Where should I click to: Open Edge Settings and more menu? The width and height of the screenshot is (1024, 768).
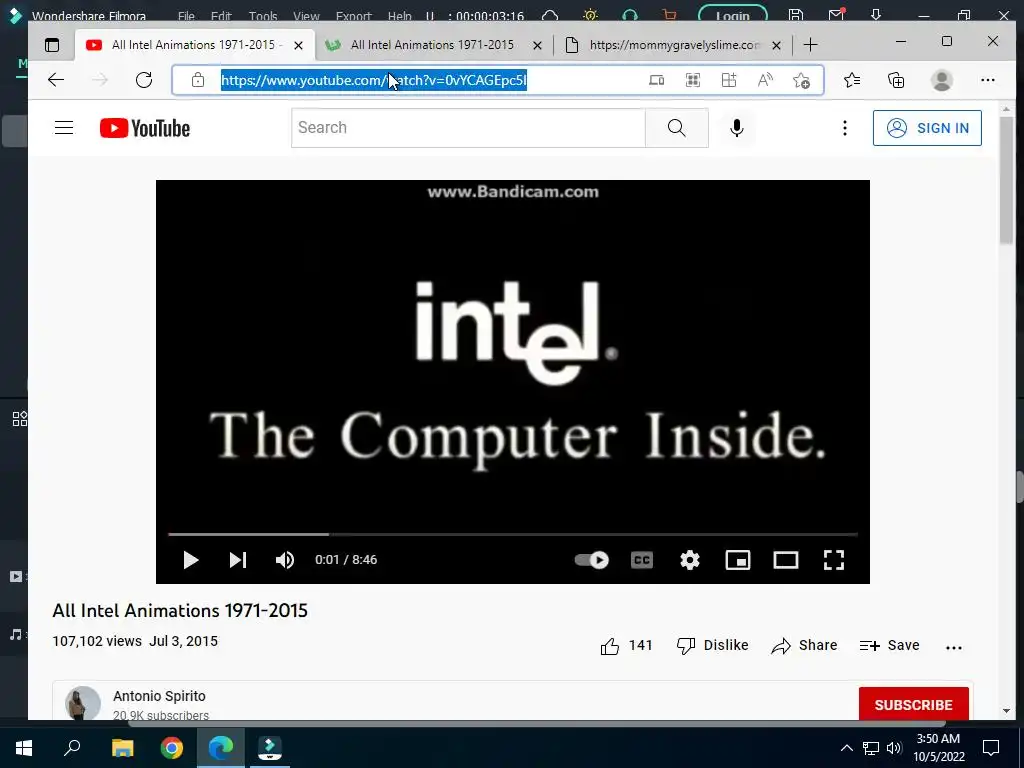tap(988, 80)
